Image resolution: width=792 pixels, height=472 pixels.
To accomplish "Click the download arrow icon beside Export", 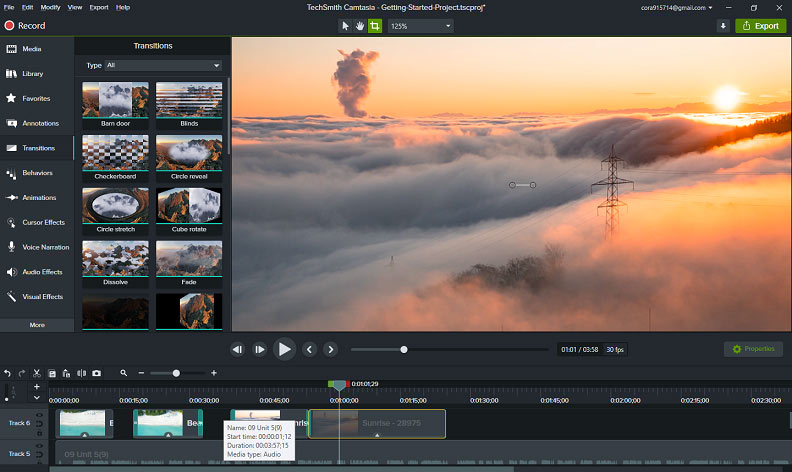I will tap(723, 26).
